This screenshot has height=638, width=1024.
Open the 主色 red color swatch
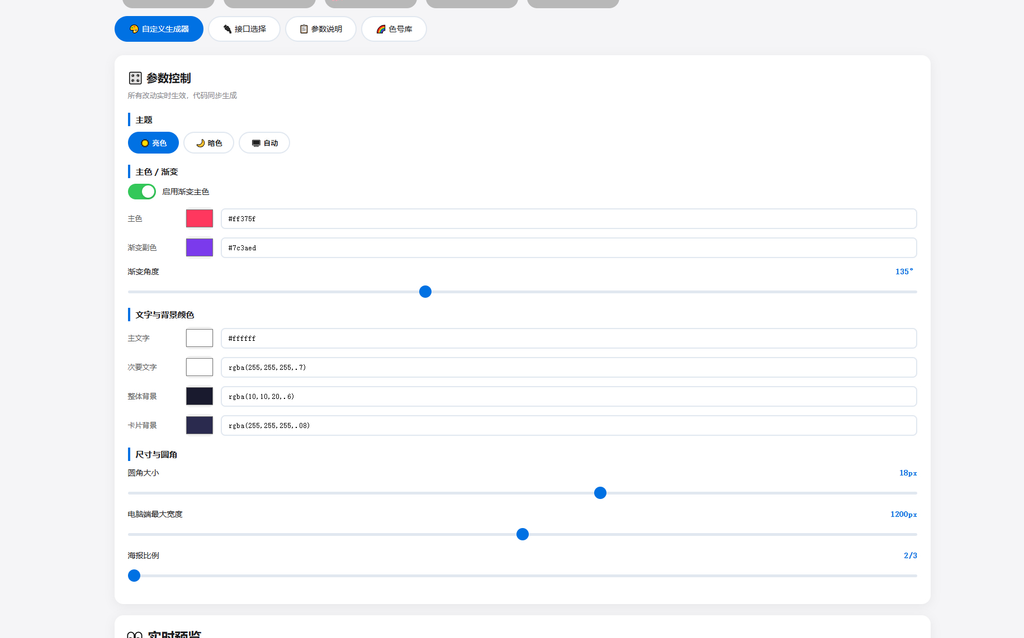tap(199, 219)
